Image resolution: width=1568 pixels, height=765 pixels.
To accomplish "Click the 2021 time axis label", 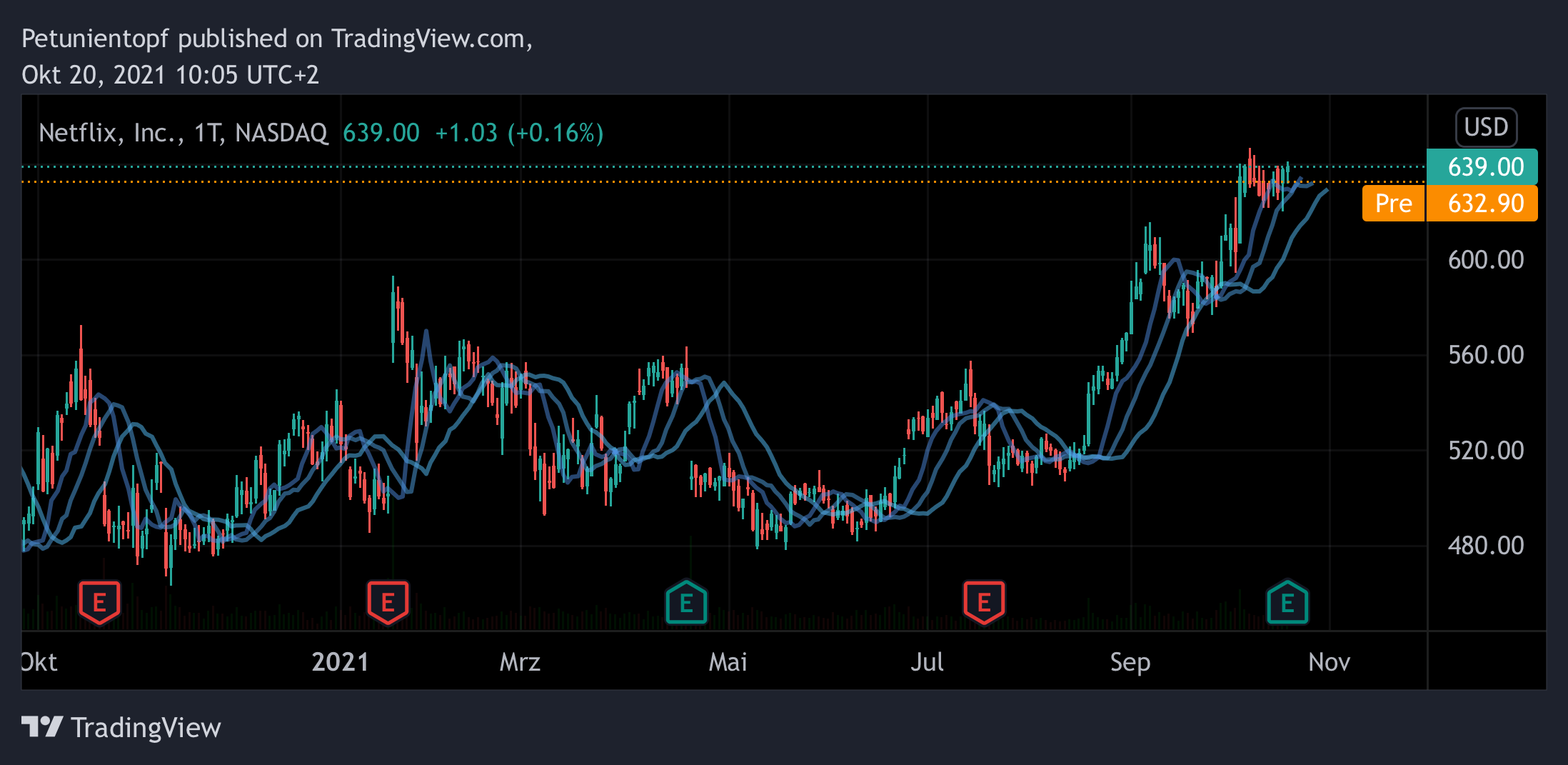I will coord(340,662).
